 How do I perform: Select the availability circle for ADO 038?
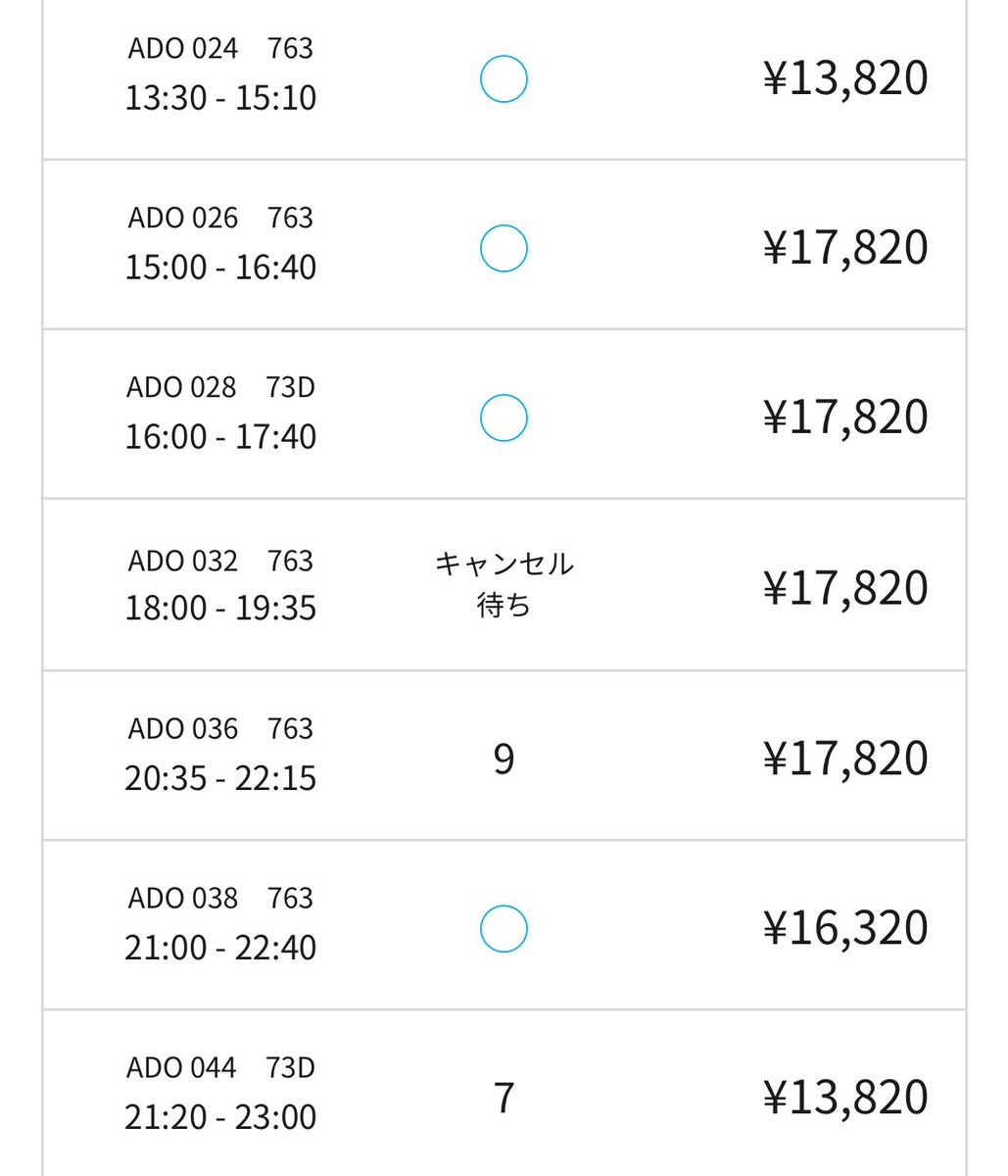tap(504, 929)
